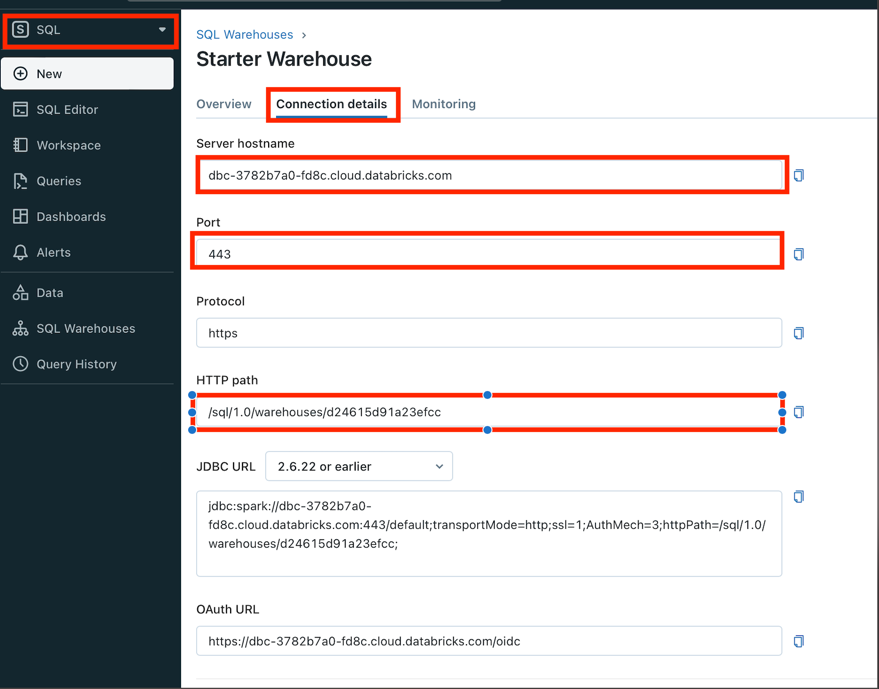Copy the HTTP path value
Image resolution: width=879 pixels, height=689 pixels.
[x=798, y=412]
